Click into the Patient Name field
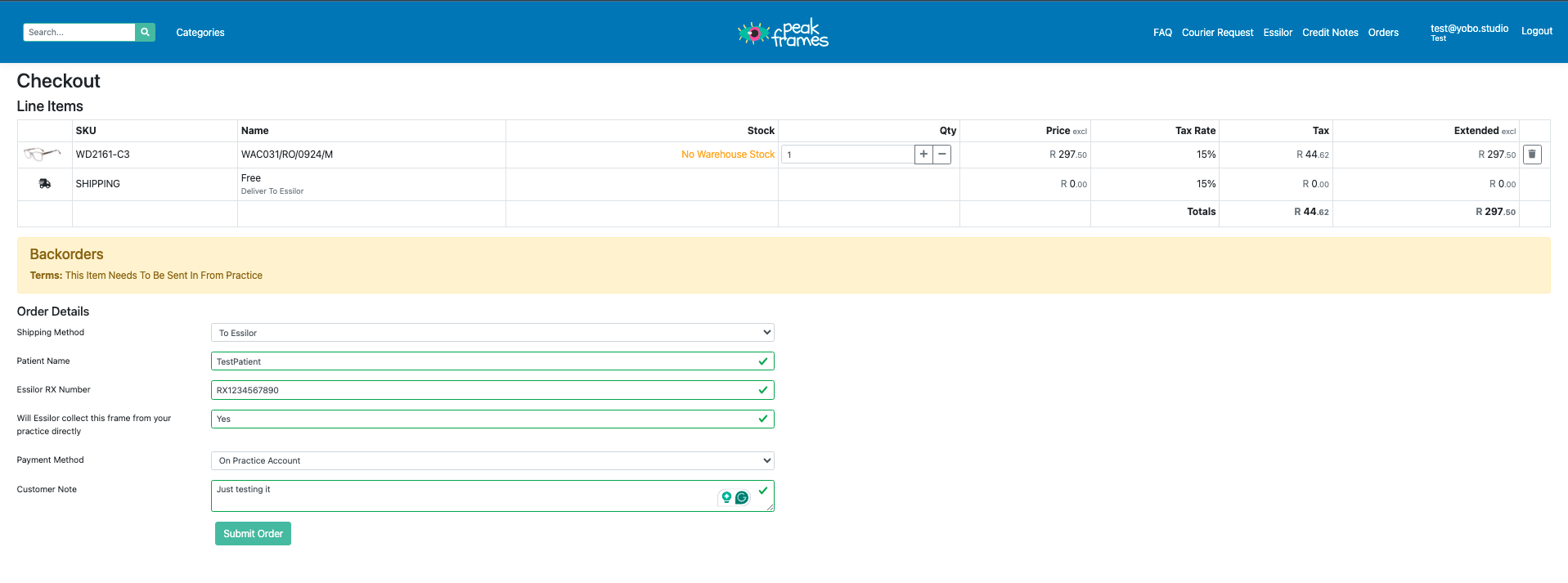1568x583 pixels. tap(483, 361)
